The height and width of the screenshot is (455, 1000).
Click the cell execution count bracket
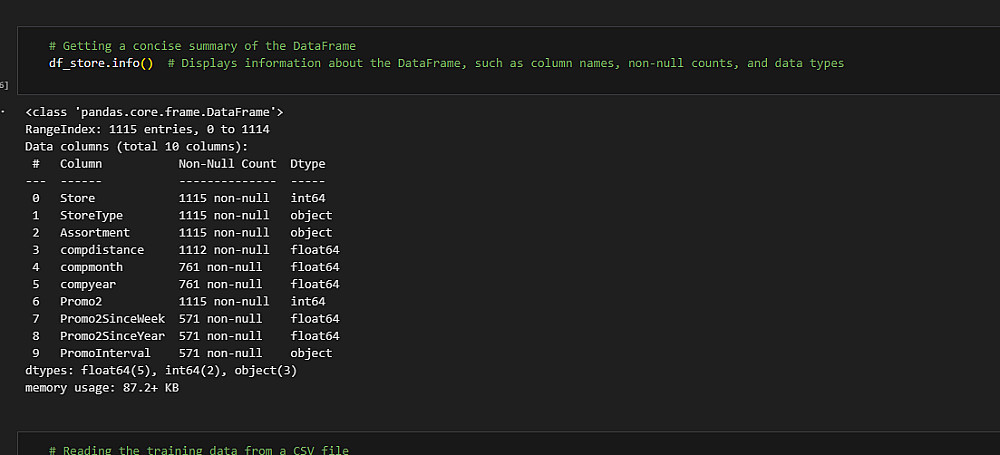4,85
